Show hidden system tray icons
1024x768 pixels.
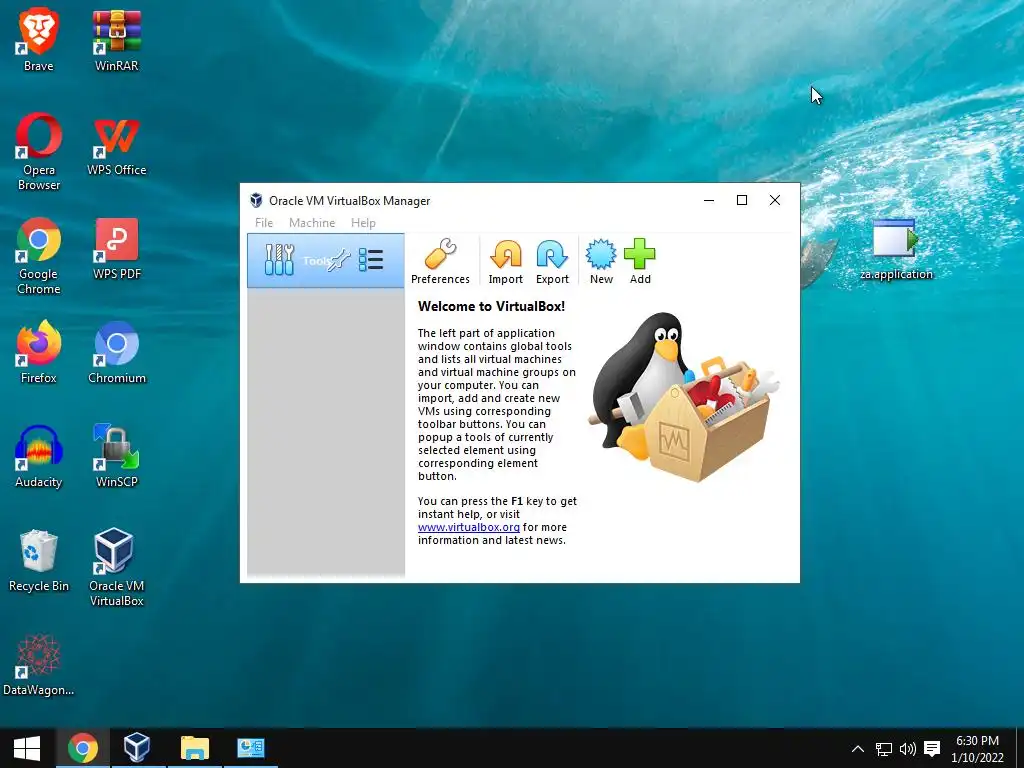tap(858, 749)
